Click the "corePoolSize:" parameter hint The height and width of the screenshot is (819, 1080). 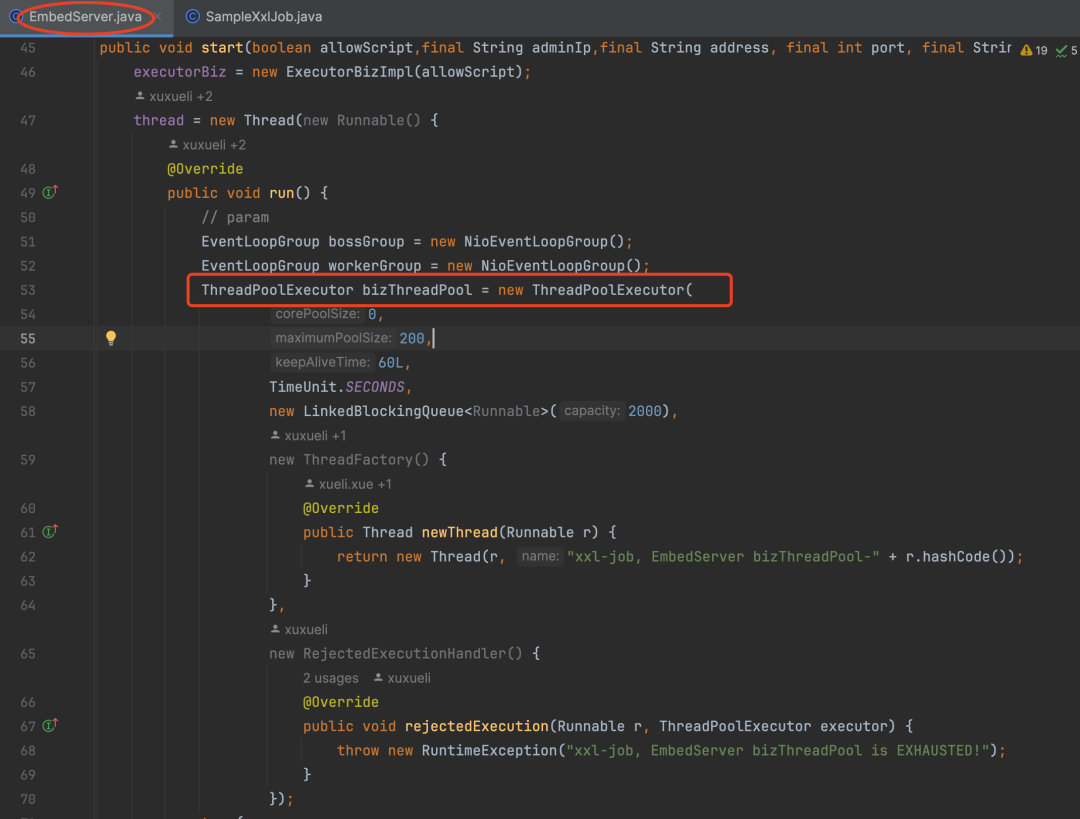pos(318,314)
